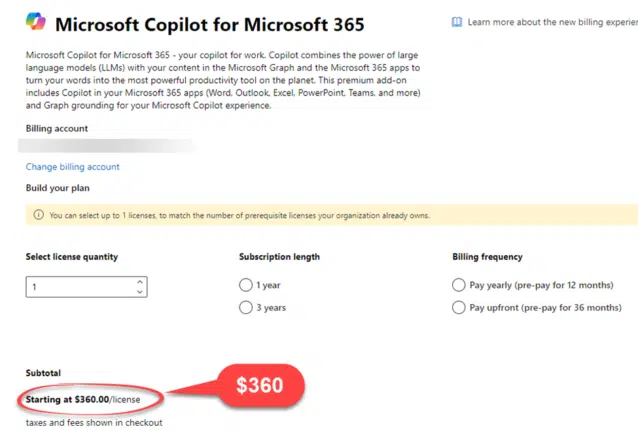
Task: Click the red $360 callout bubble
Action: click(260, 385)
